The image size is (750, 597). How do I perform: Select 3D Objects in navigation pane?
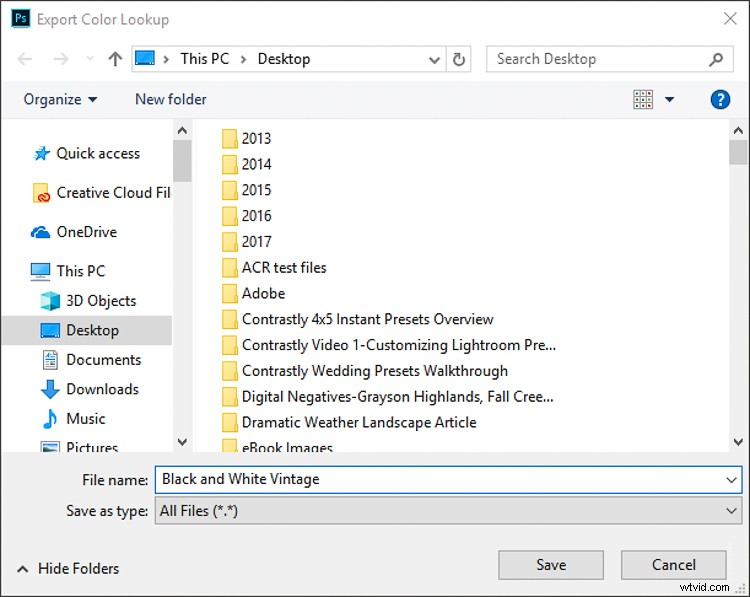tap(100, 301)
